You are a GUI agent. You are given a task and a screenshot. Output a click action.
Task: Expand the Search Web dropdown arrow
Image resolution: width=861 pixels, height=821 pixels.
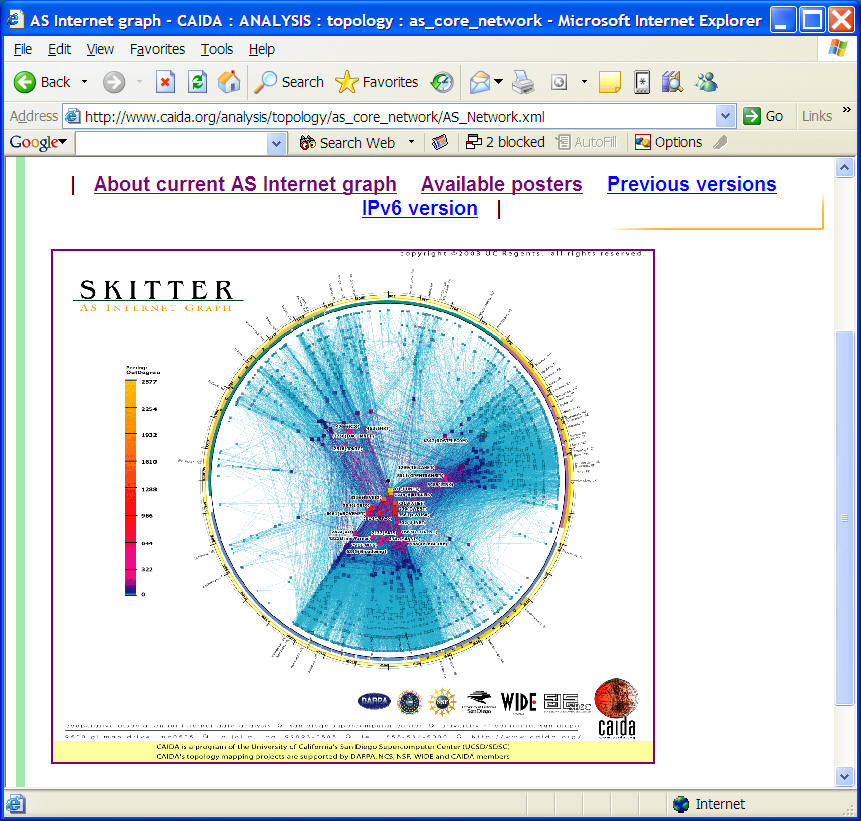411,142
